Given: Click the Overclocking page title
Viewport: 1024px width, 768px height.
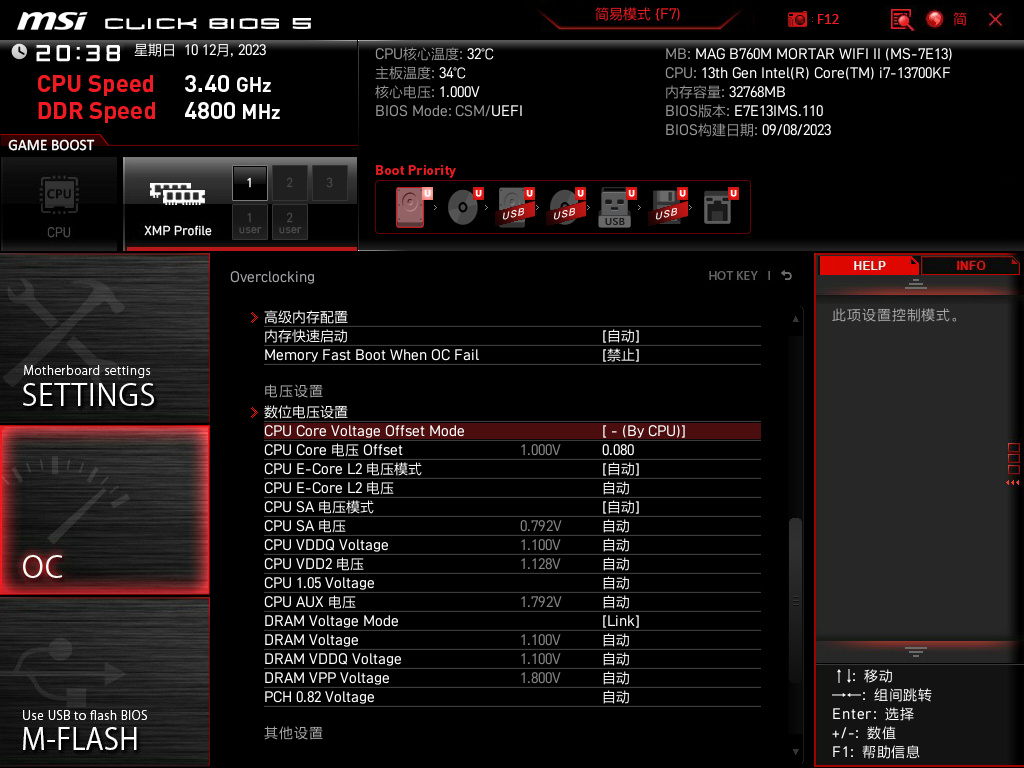Looking at the screenshot, I should [x=272, y=277].
